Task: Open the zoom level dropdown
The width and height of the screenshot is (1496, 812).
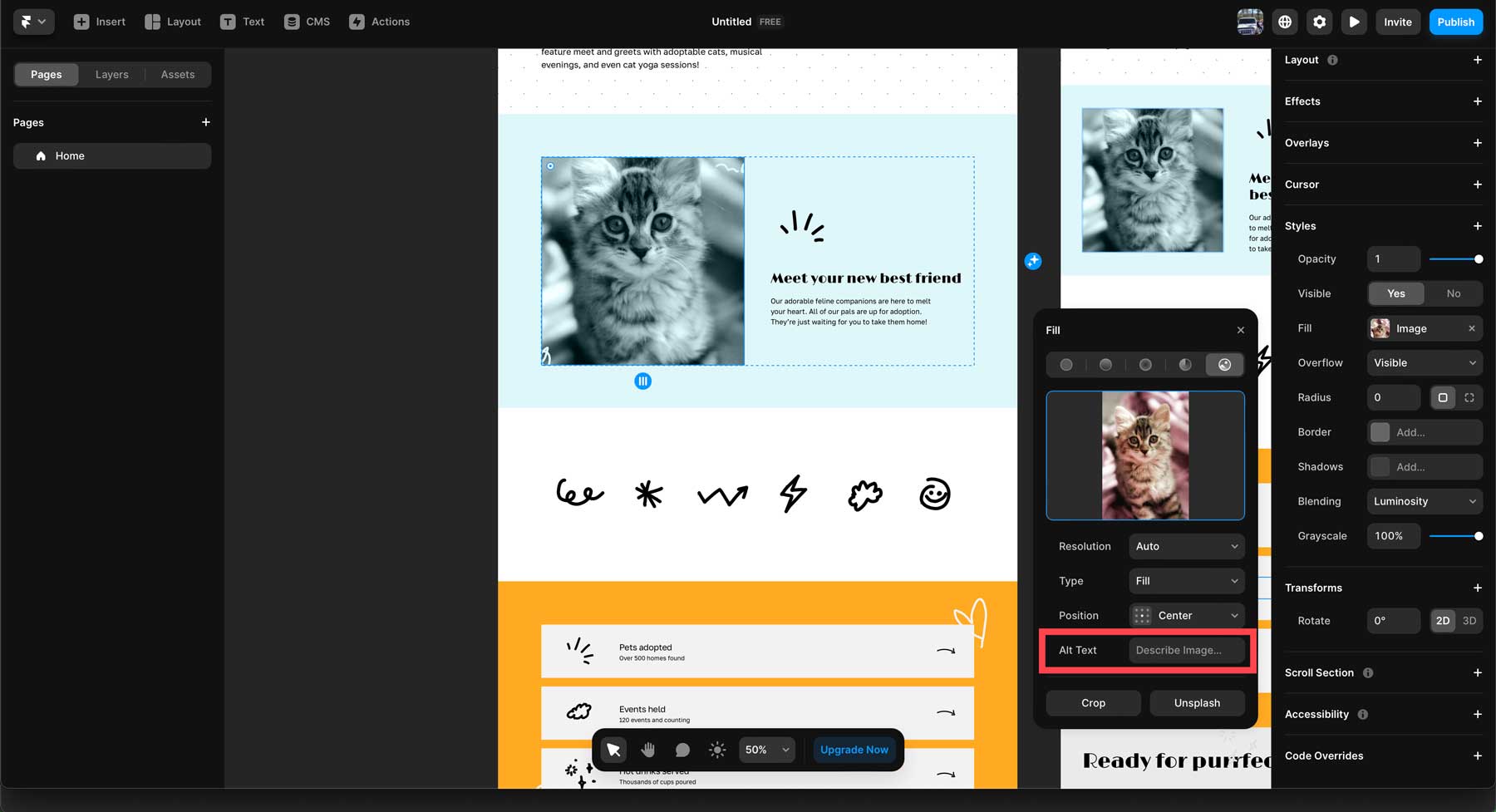Action: pyautogui.click(x=765, y=750)
